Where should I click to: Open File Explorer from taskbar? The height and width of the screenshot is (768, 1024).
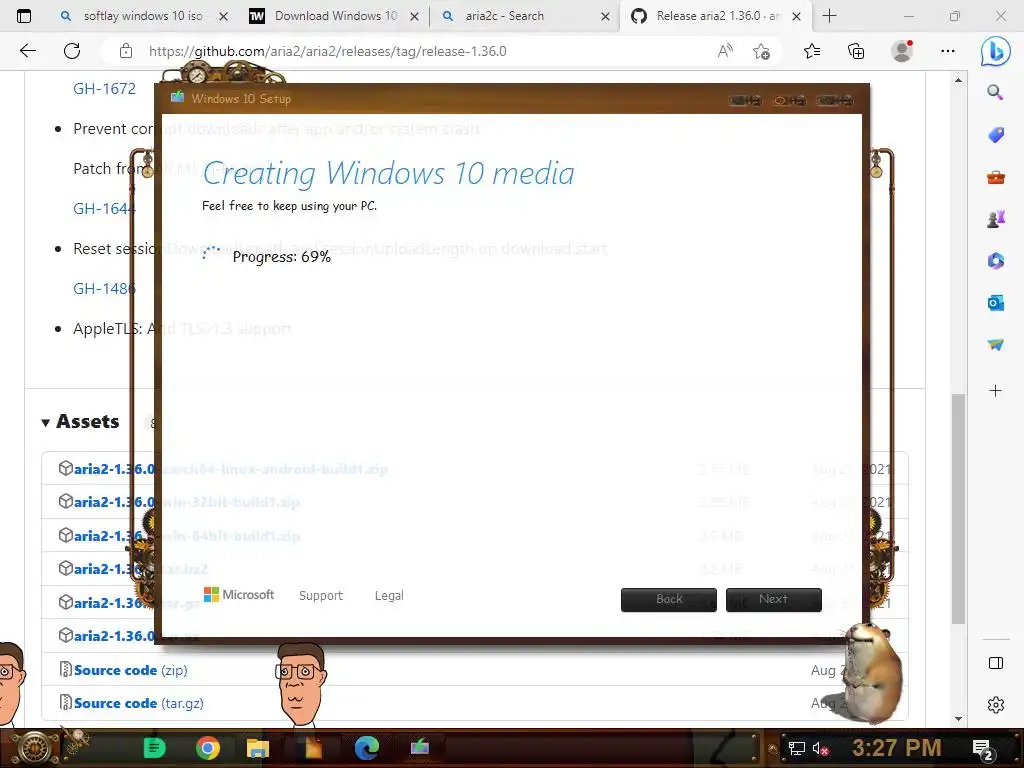click(258, 748)
